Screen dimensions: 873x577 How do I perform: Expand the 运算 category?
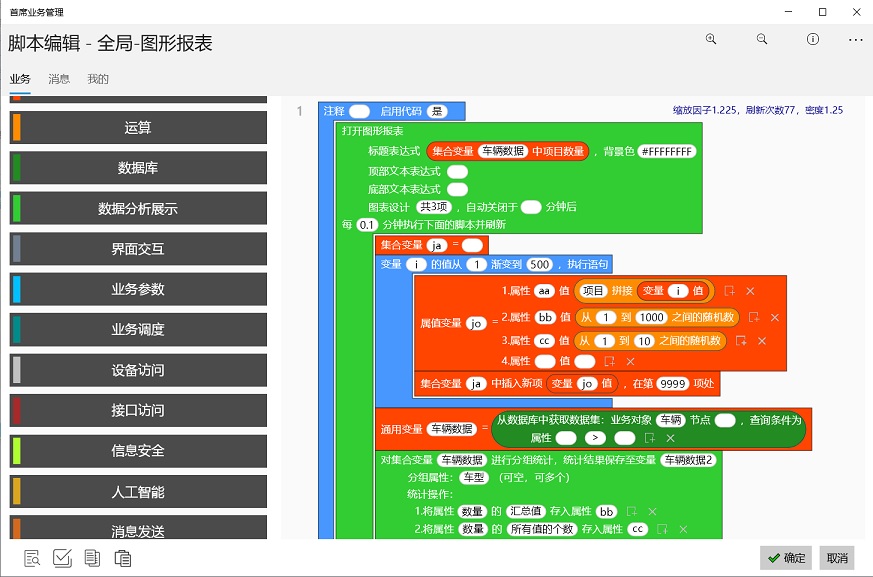(138, 128)
